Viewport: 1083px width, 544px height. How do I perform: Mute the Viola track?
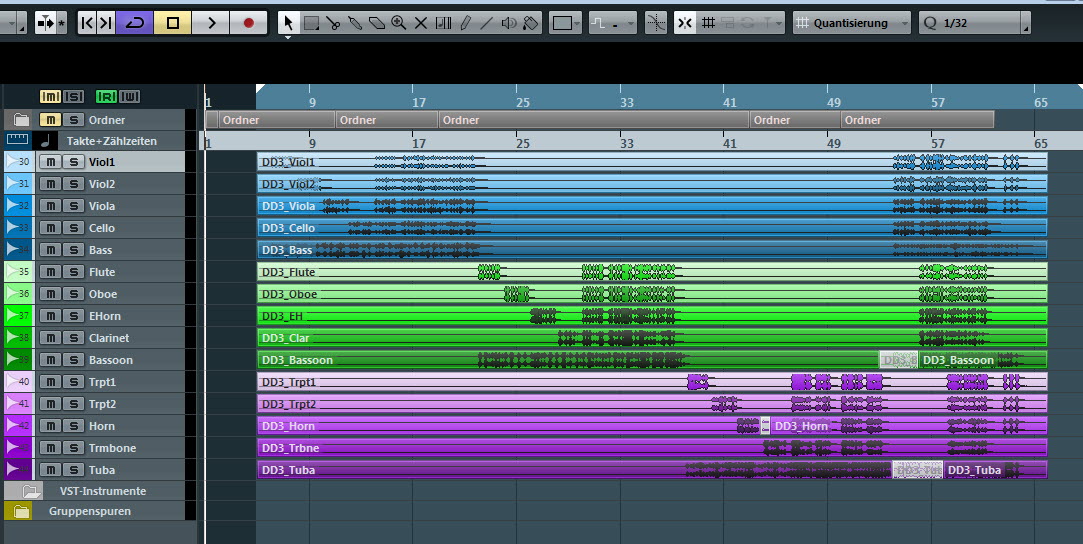[50, 206]
